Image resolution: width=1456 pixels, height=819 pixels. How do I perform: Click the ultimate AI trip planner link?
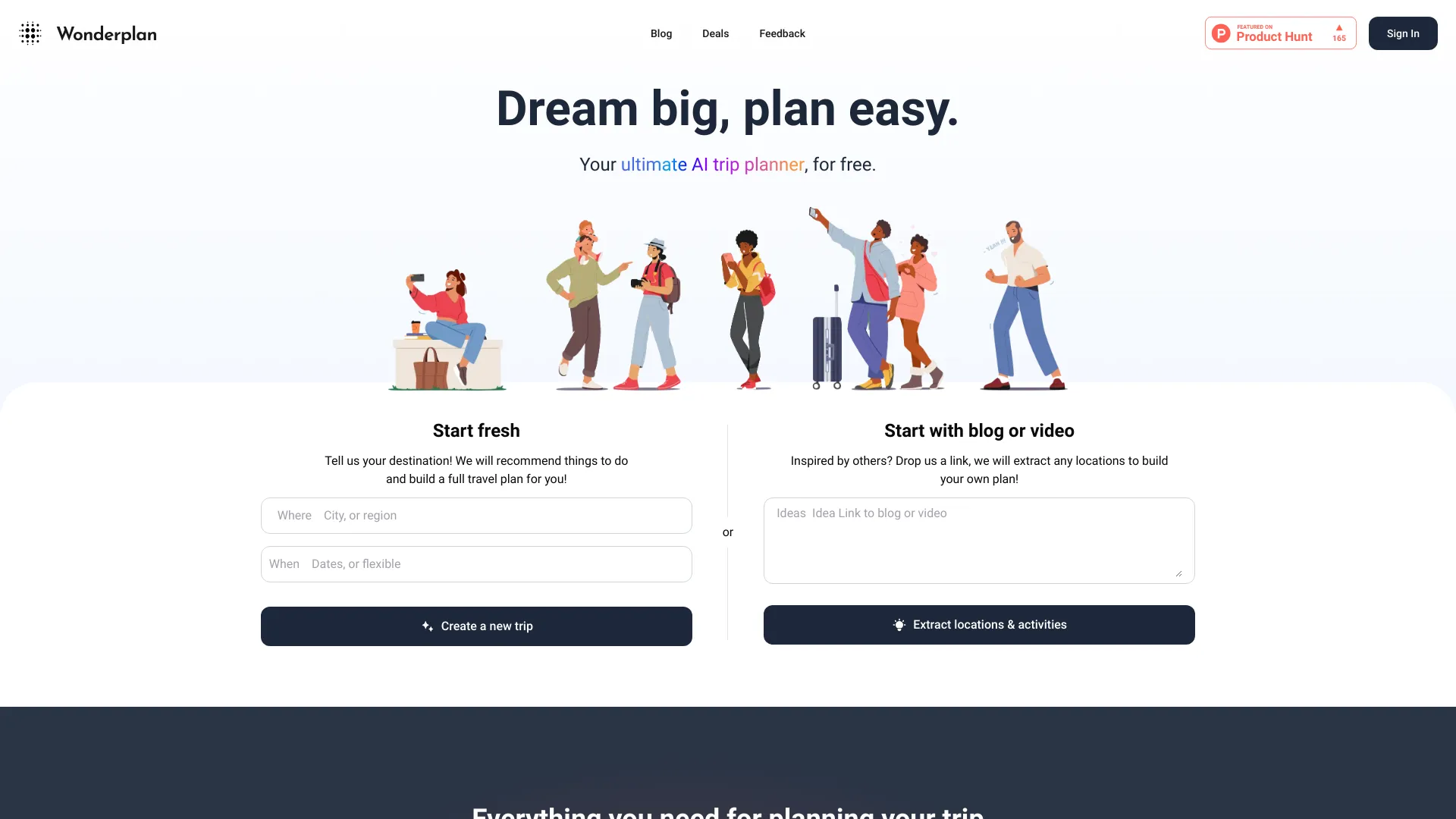(x=712, y=164)
